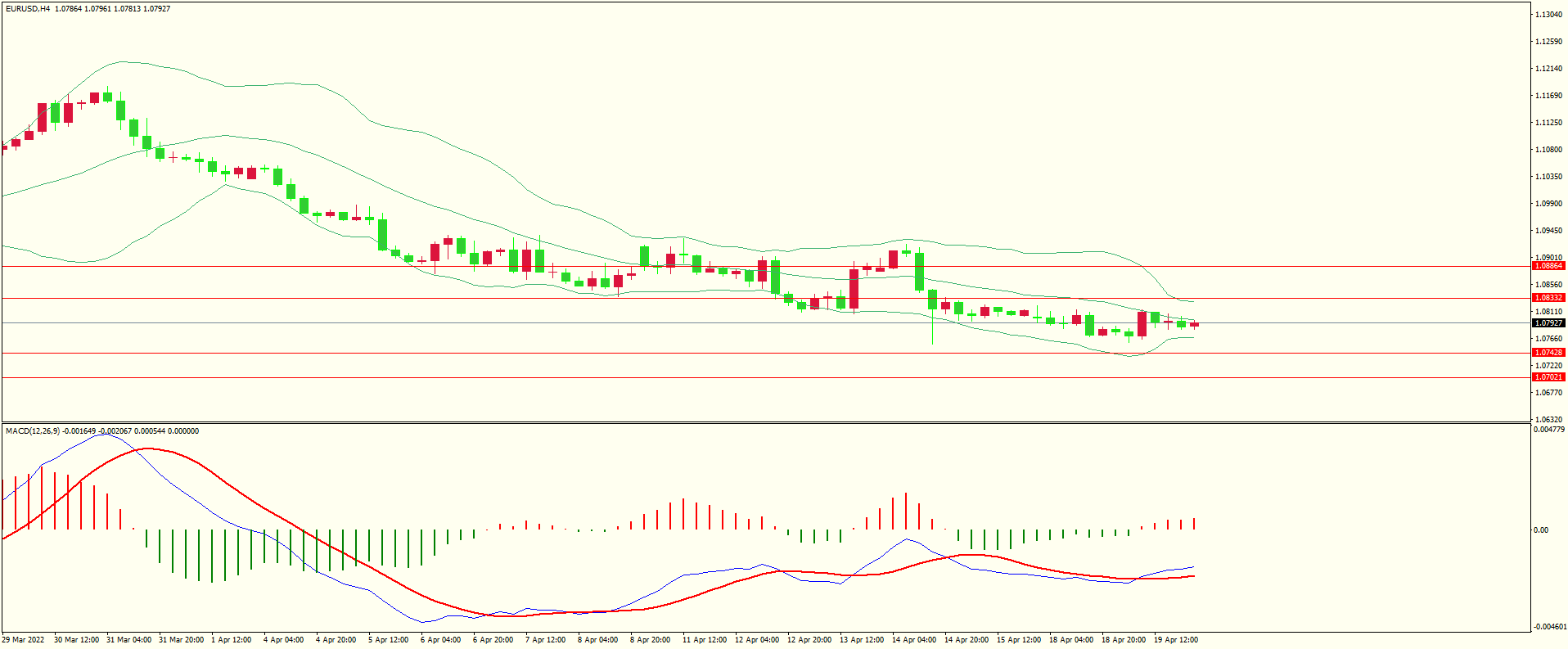The image size is (1568, 649).
Task: Click the 0.004779 MACD scale value
Action: (x=1549, y=430)
